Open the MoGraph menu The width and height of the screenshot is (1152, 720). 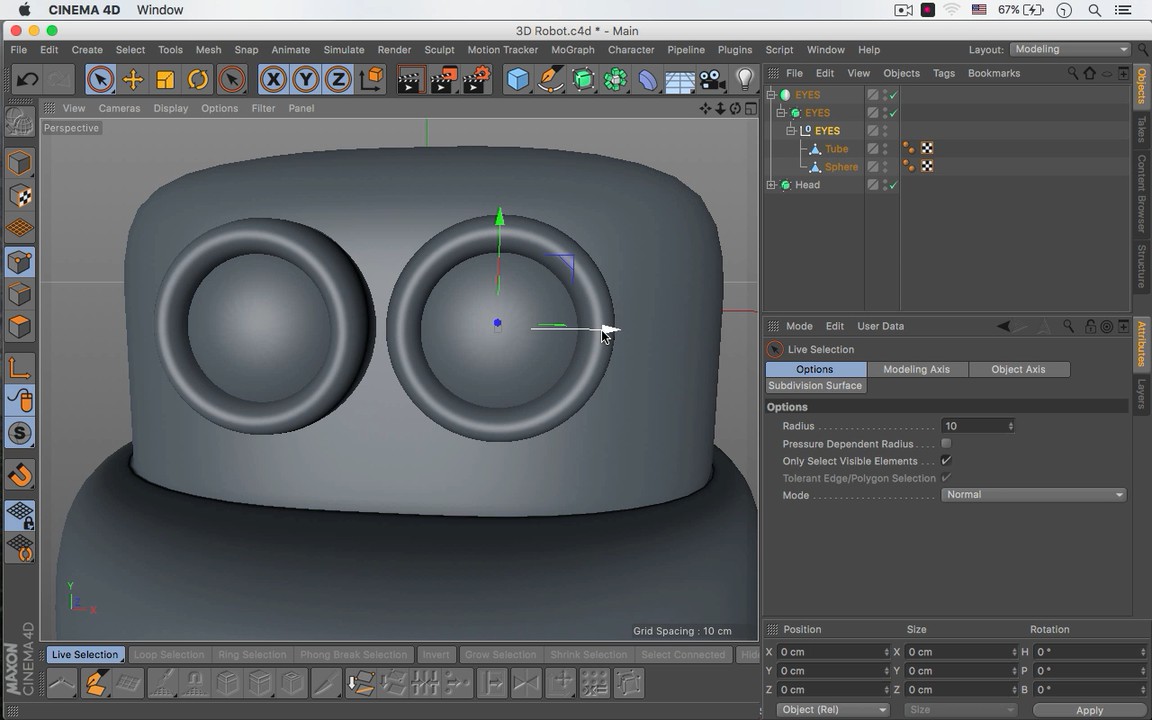click(572, 50)
